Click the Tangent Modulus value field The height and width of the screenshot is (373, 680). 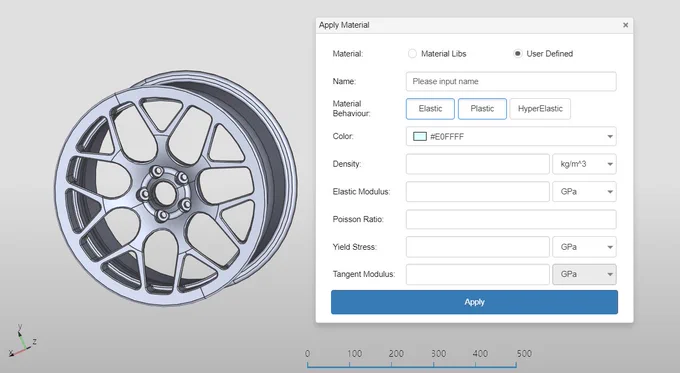[477, 275]
